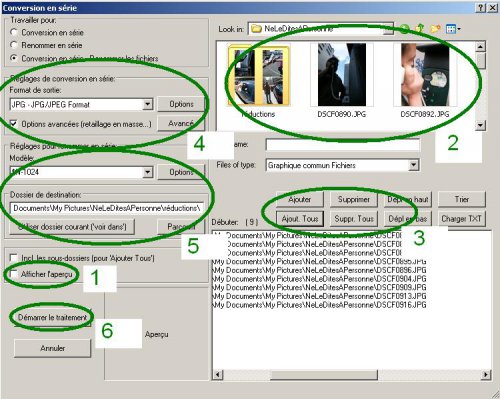
Task: Click the 'Ajouter' button
Action: pyautogui.click(x=300, y=199)
